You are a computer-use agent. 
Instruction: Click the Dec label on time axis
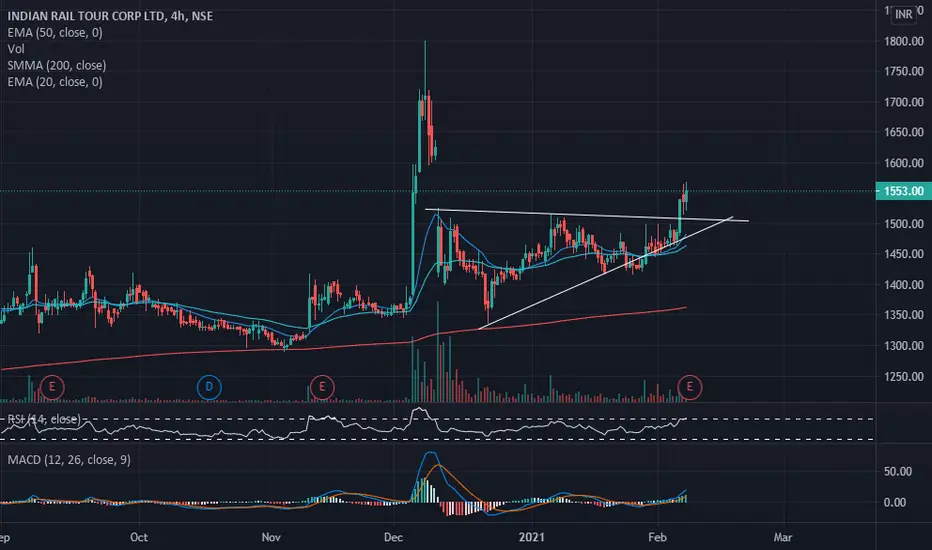[x=393, y=537]
